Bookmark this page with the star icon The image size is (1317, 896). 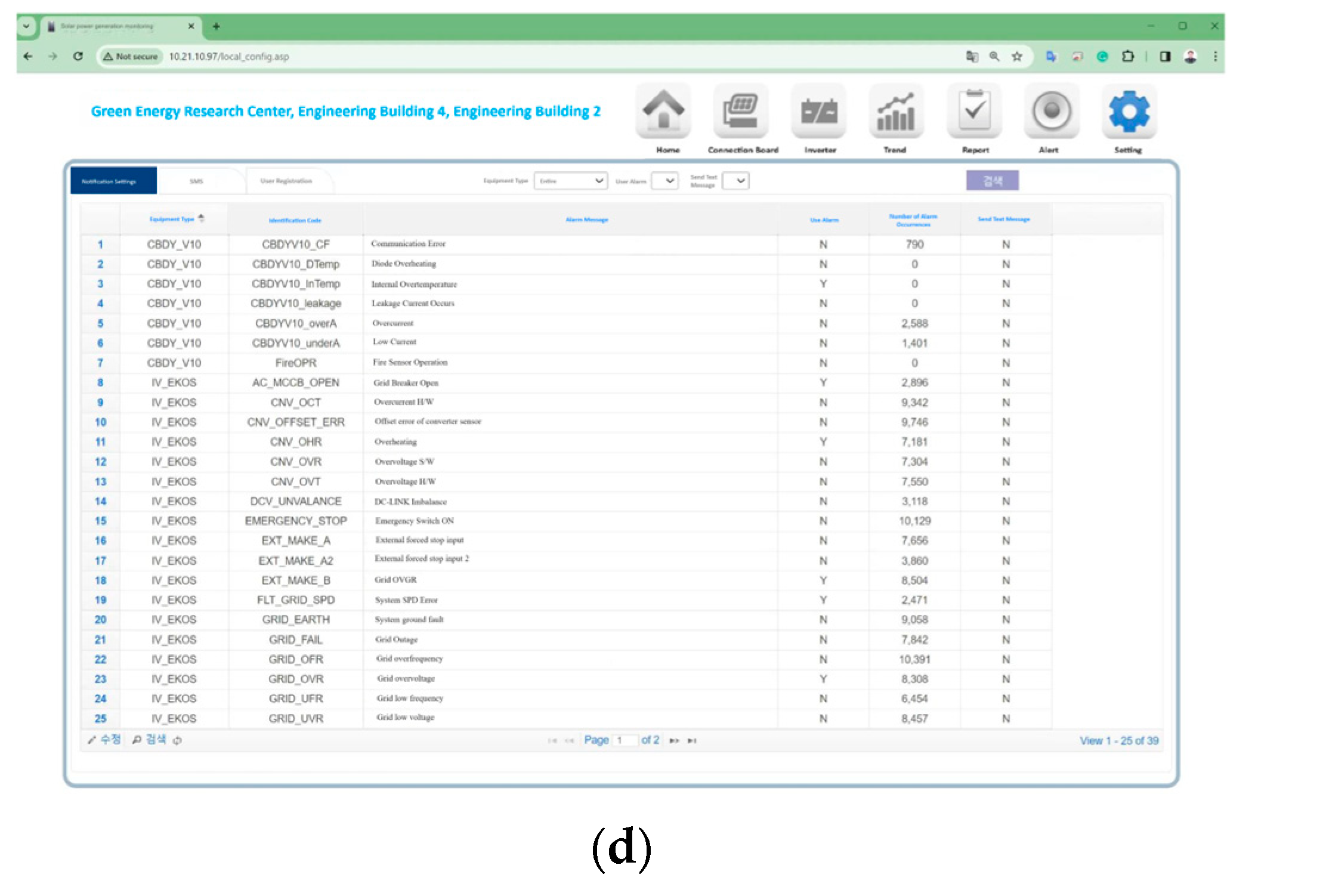[1017, 57]
